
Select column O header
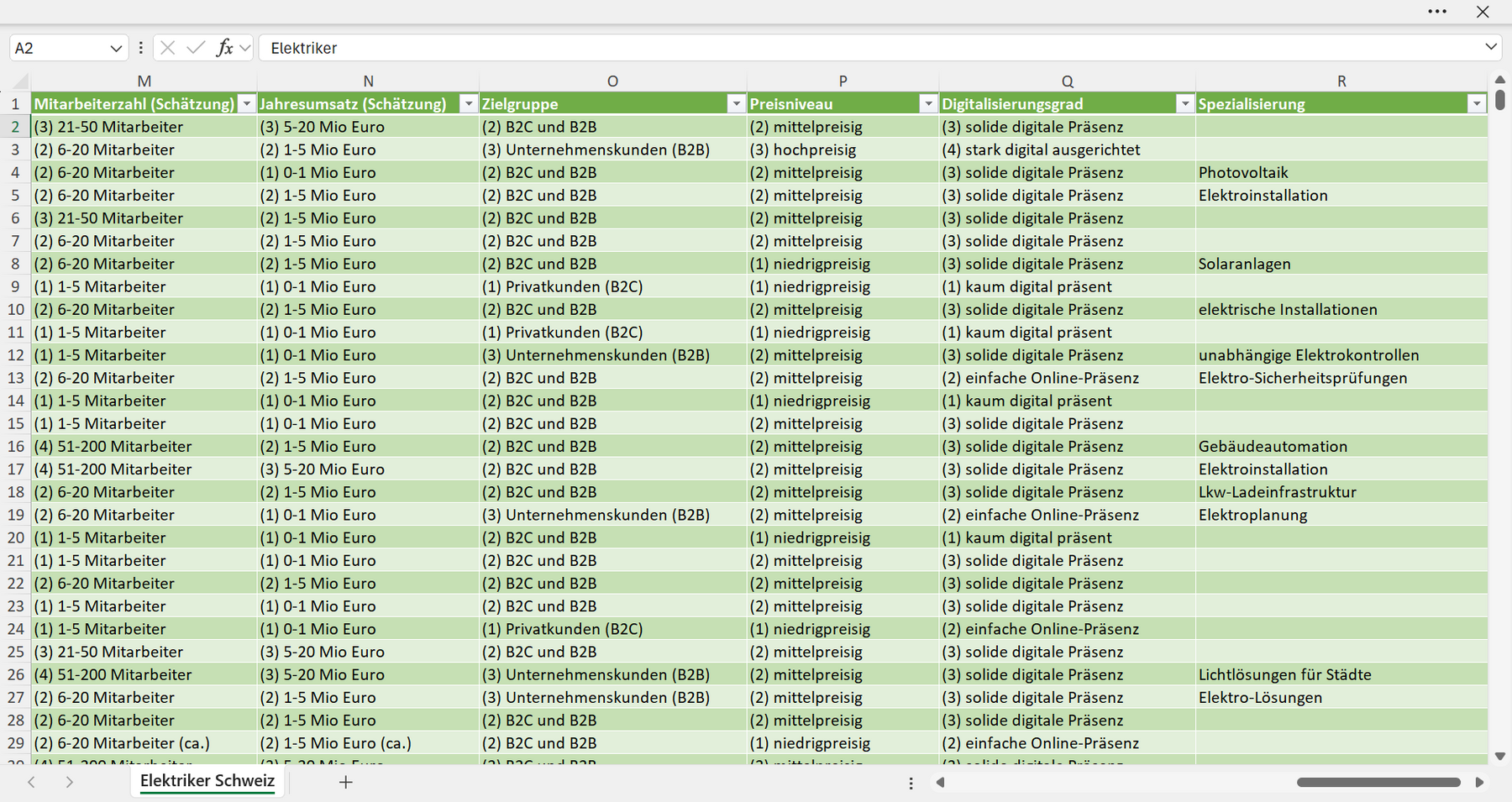tap(612, 81)
